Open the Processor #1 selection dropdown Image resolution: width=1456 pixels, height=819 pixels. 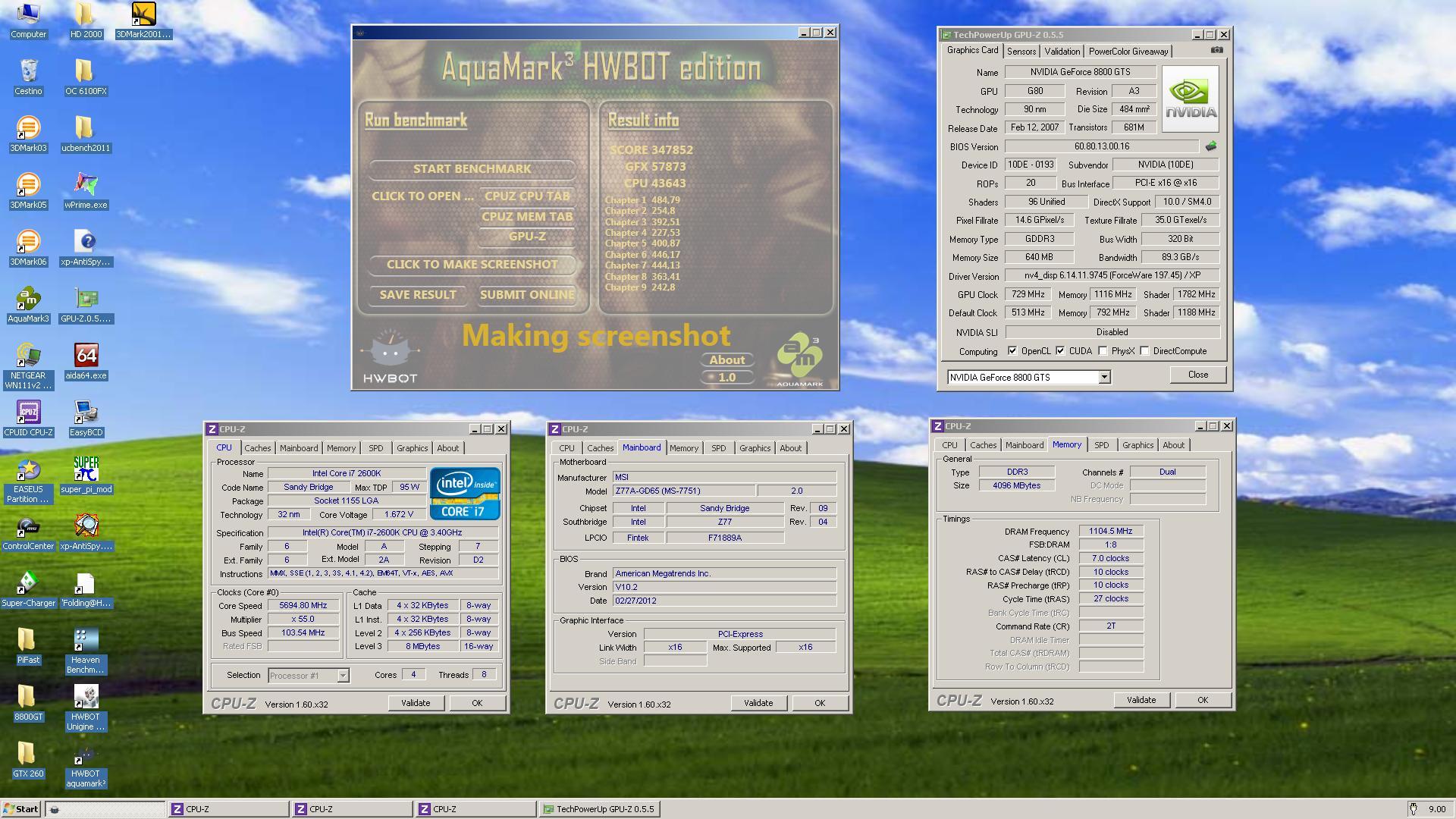[x=343, y=675]
